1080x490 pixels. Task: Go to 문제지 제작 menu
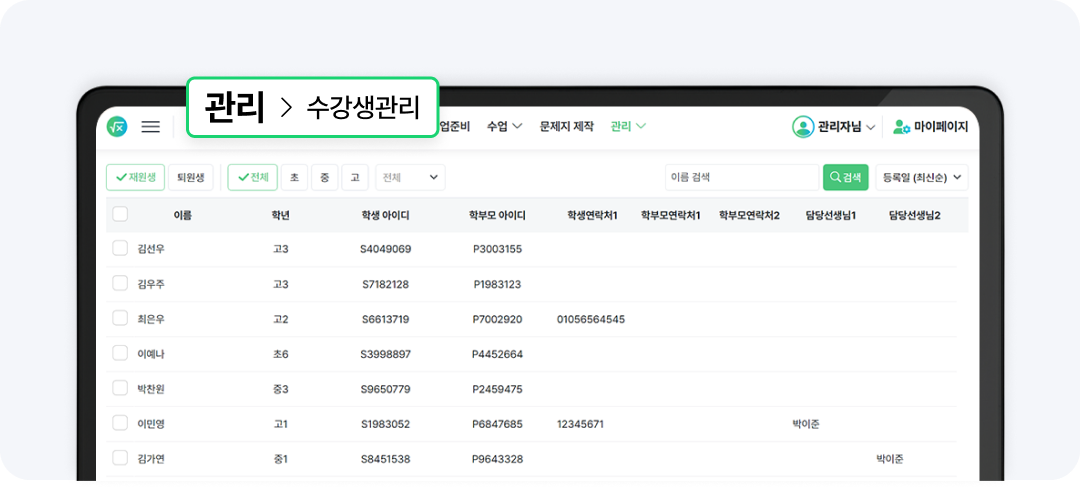pyautogui.click(x=566, y=127)
